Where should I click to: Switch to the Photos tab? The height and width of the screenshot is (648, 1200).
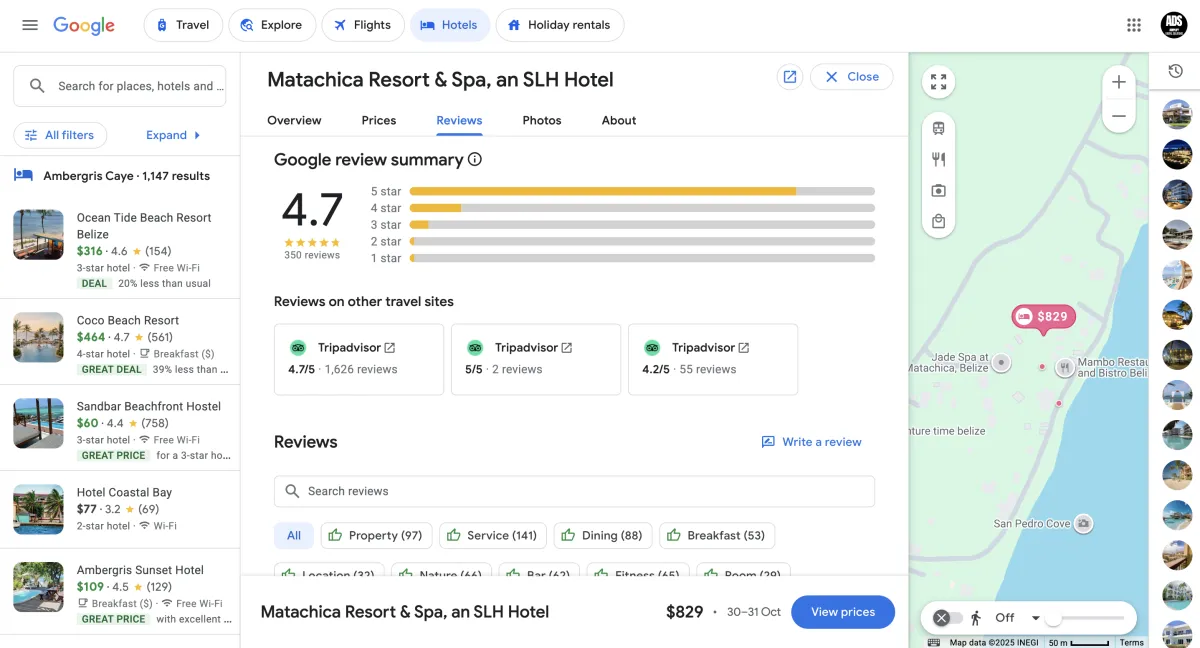pos(542,120)
